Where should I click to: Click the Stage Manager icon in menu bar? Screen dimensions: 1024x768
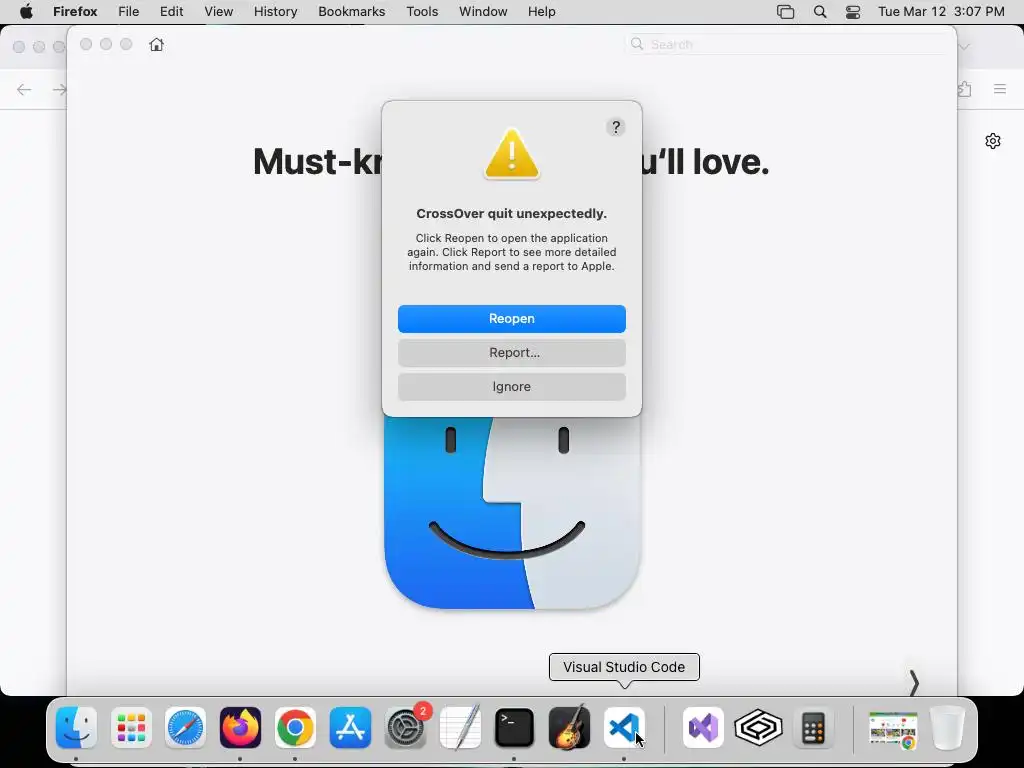786,12
